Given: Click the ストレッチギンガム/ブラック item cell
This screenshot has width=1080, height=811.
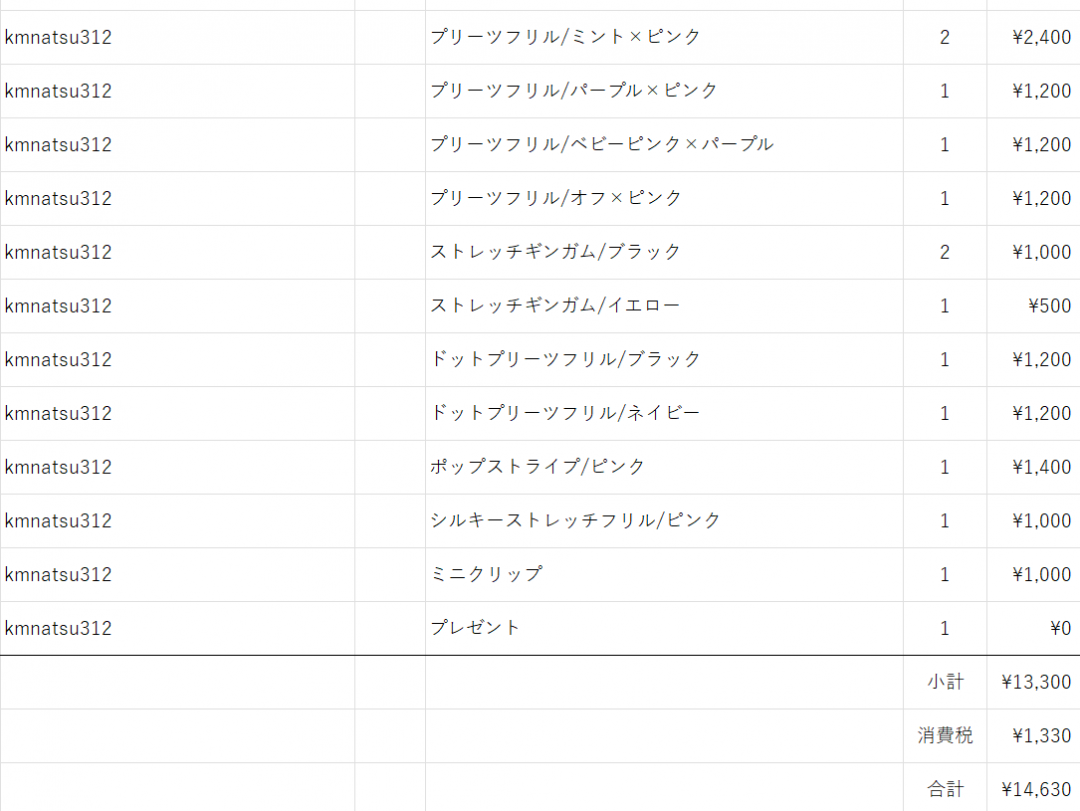Looking at the screenshot, I should (x=555, y=252).
